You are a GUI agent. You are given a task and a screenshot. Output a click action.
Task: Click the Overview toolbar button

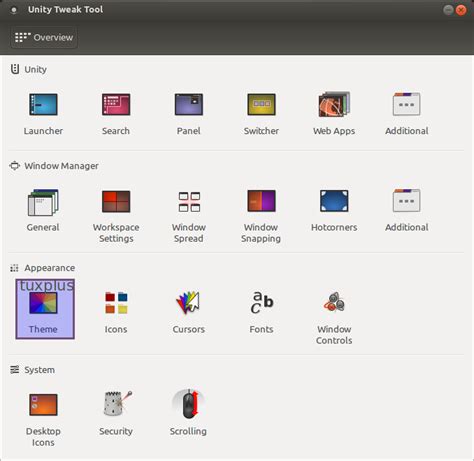pos(44,37)
